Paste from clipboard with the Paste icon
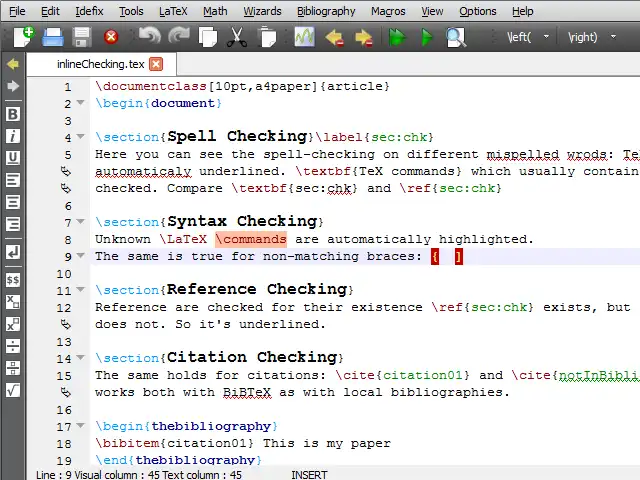 pos(267,37)
